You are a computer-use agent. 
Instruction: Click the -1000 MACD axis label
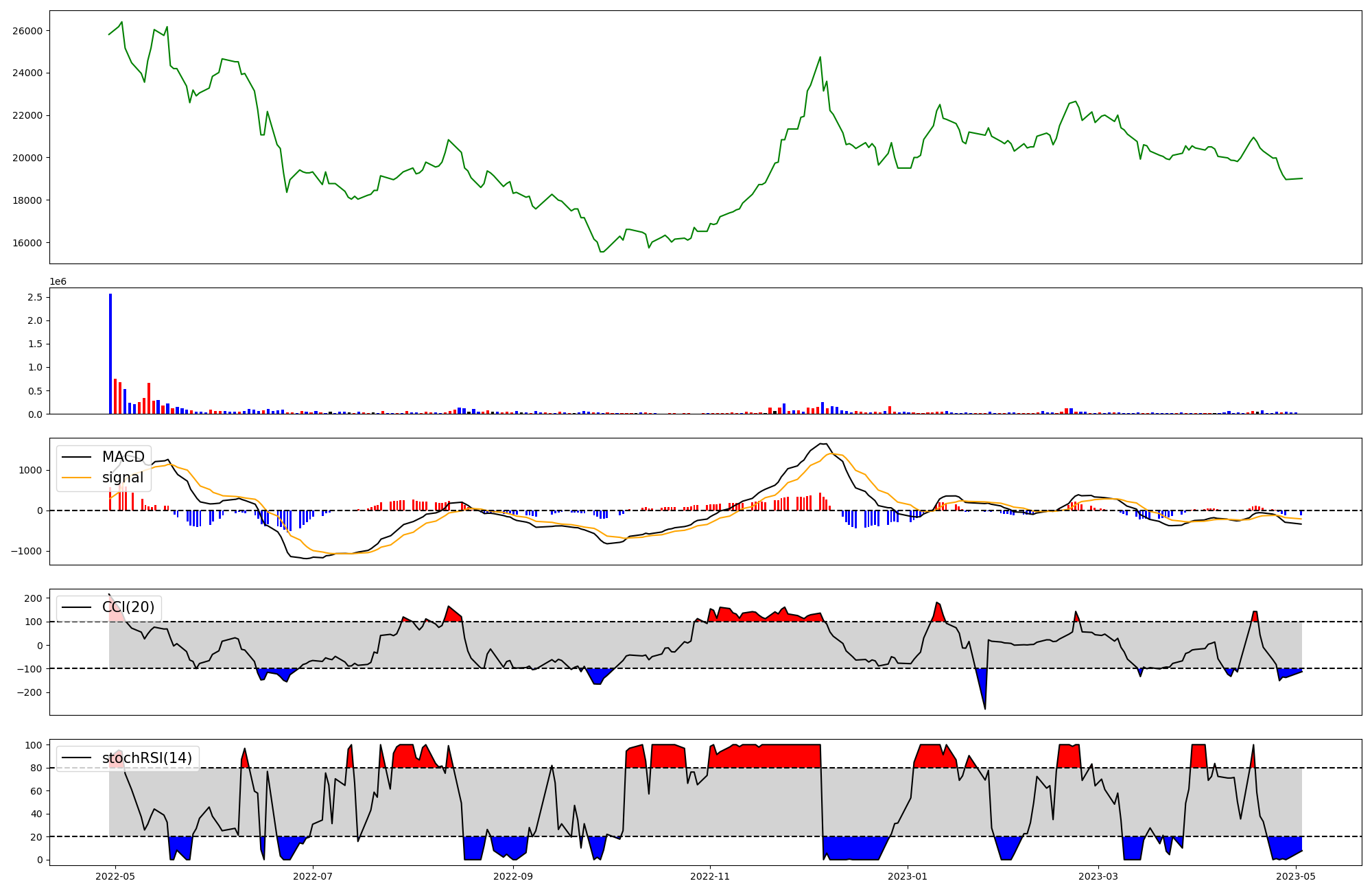click(27, 551)
